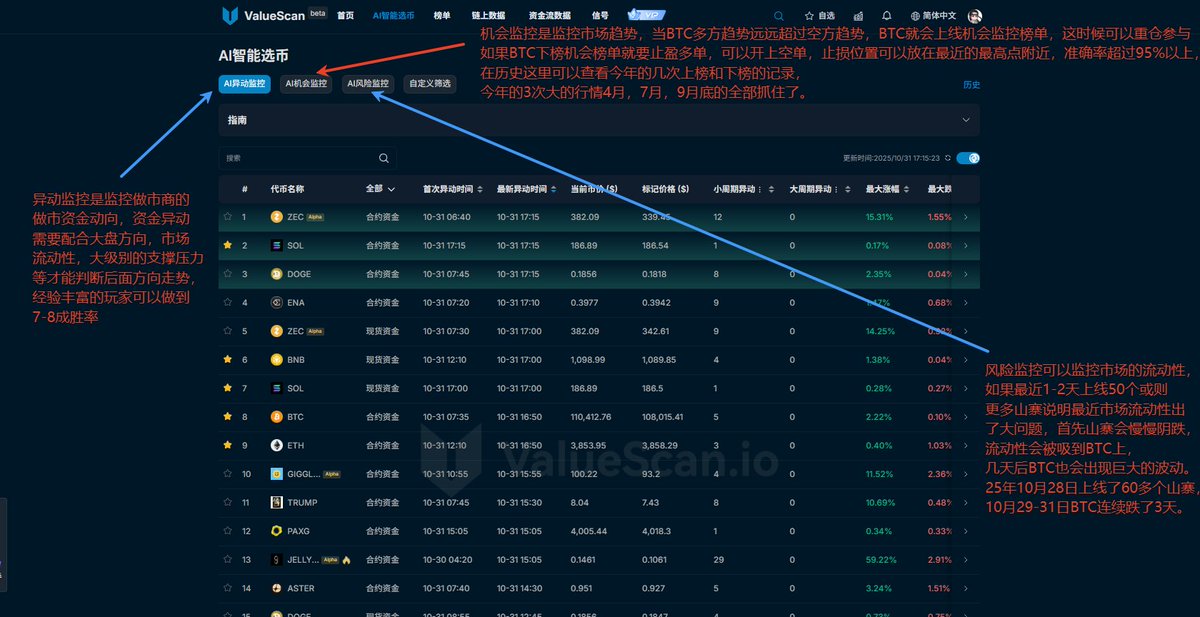The image size is (1200, 617).
Task: Go to 首页 in the top menu
Action: point(345,16)
